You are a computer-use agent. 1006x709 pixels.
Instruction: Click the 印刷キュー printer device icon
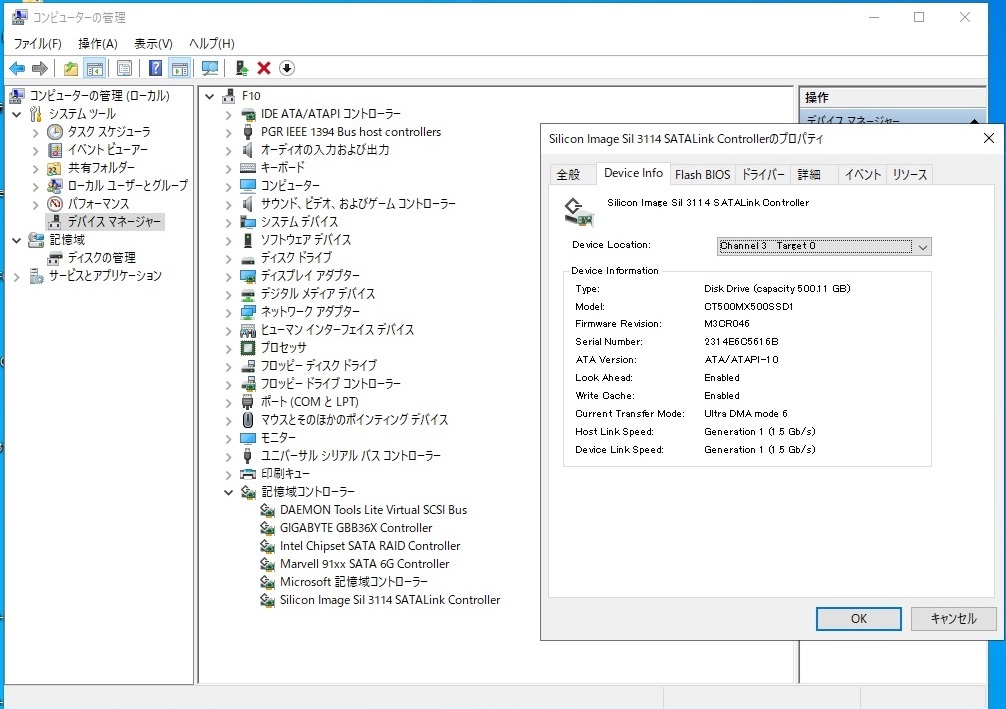248,474
